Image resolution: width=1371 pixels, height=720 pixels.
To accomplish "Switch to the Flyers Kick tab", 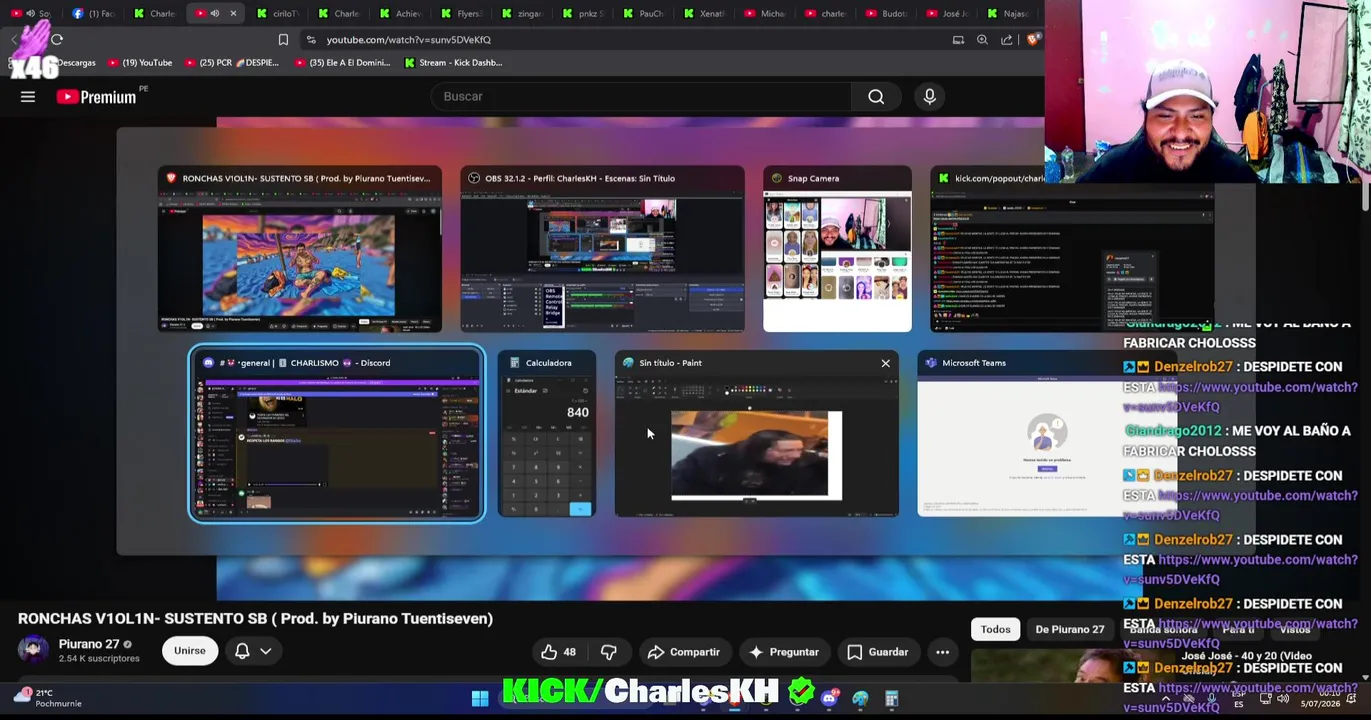I will (x=459, y=13).
